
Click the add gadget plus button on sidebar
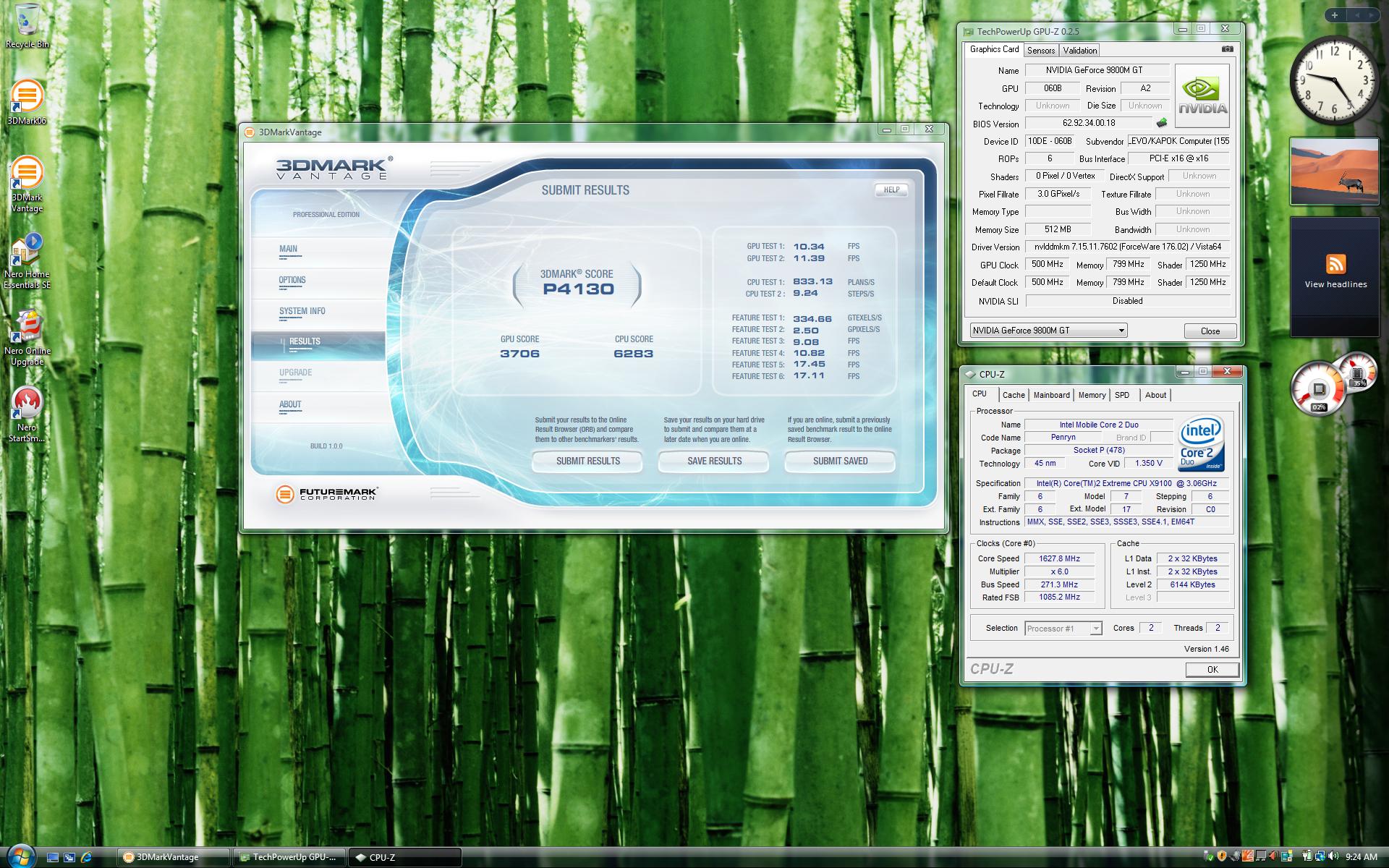point(1334,14)
